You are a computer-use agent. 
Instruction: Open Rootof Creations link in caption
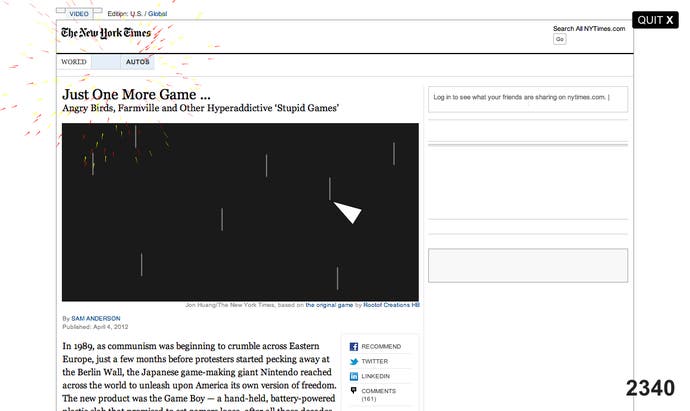pos(391,305)
